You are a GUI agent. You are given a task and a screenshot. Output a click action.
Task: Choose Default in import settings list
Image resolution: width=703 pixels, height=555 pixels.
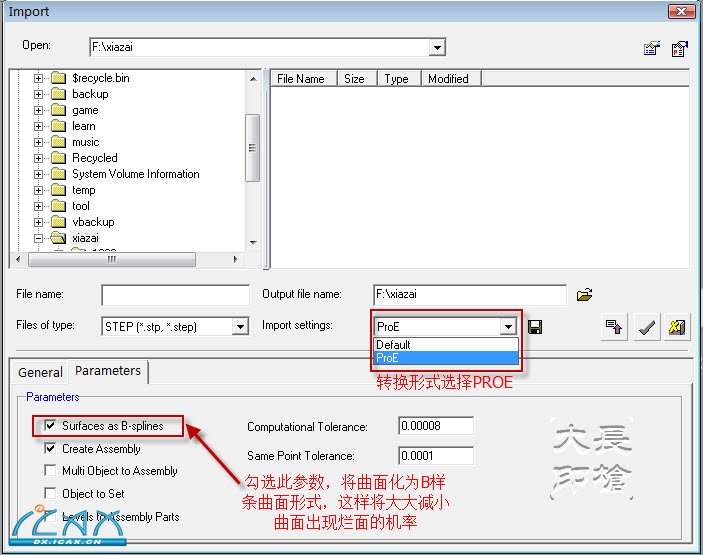446,345
